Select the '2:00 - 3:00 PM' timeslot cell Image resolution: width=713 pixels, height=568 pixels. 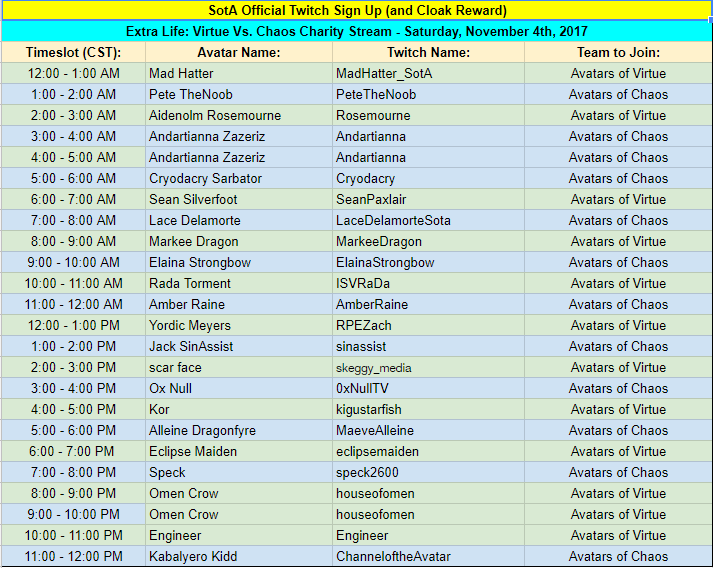pos(73,367)
